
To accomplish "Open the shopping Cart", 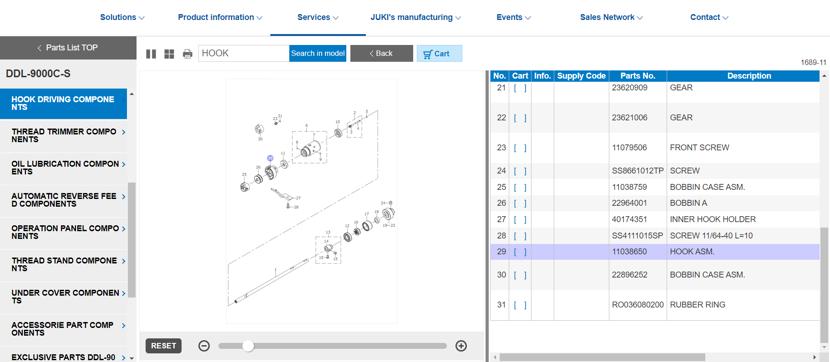I will pyautogui.click(x=439, y=53).
